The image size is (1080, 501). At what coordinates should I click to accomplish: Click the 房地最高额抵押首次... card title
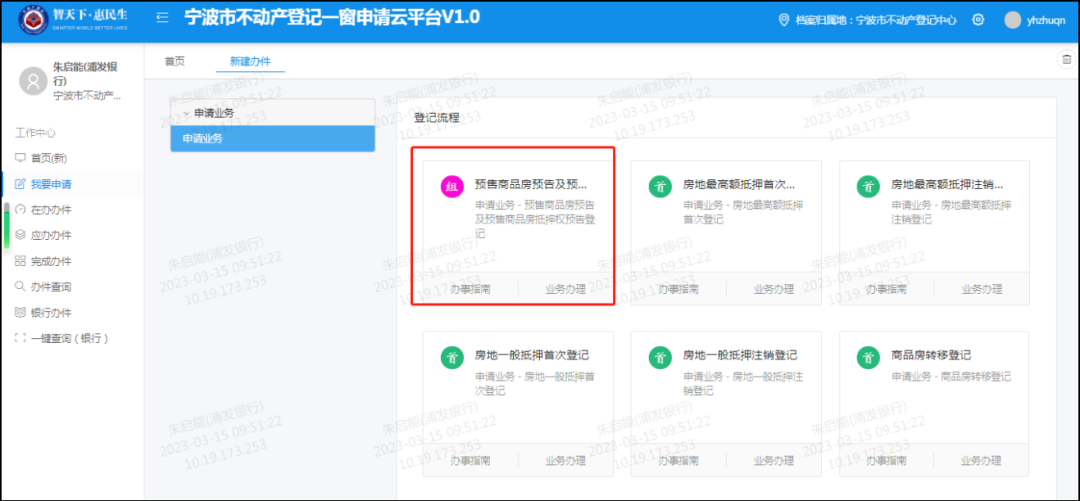pos(739,185)
